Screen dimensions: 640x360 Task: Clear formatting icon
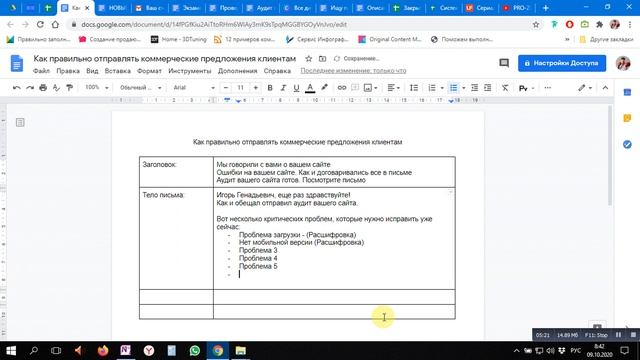[x=505, y=88]
